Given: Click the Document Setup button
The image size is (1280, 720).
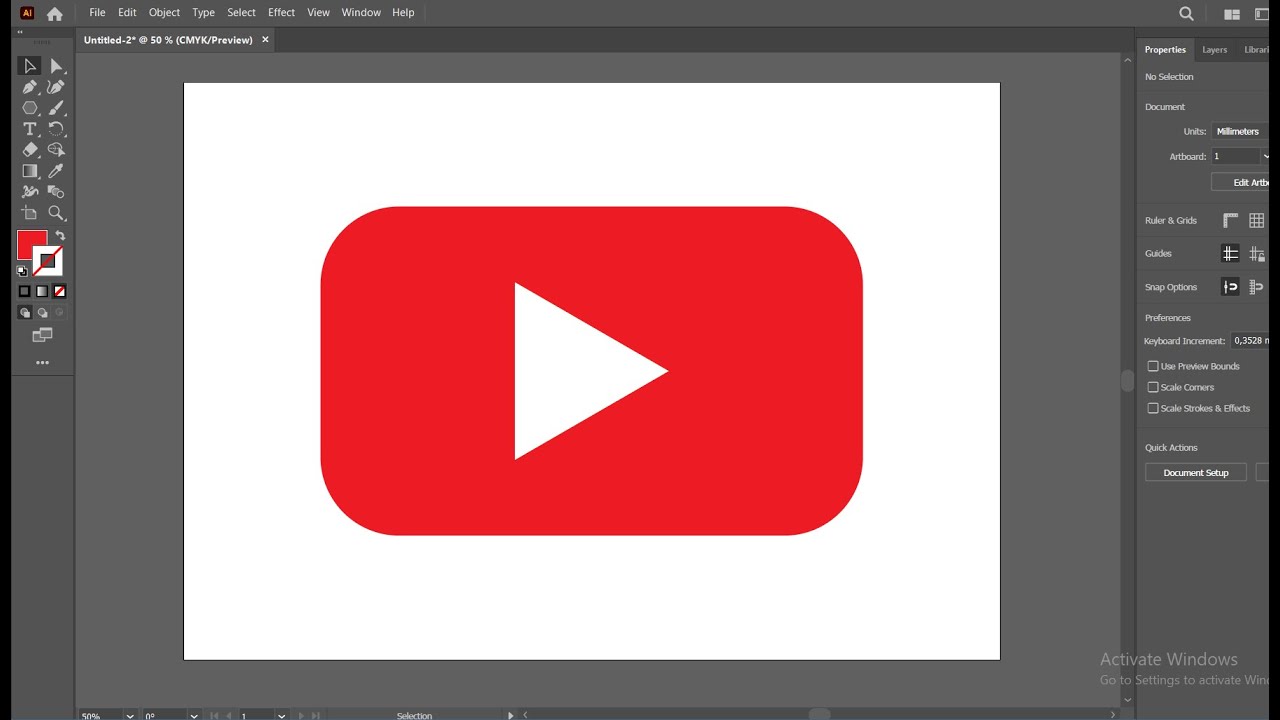Looking at the screenshot, I should (1196, 473).
